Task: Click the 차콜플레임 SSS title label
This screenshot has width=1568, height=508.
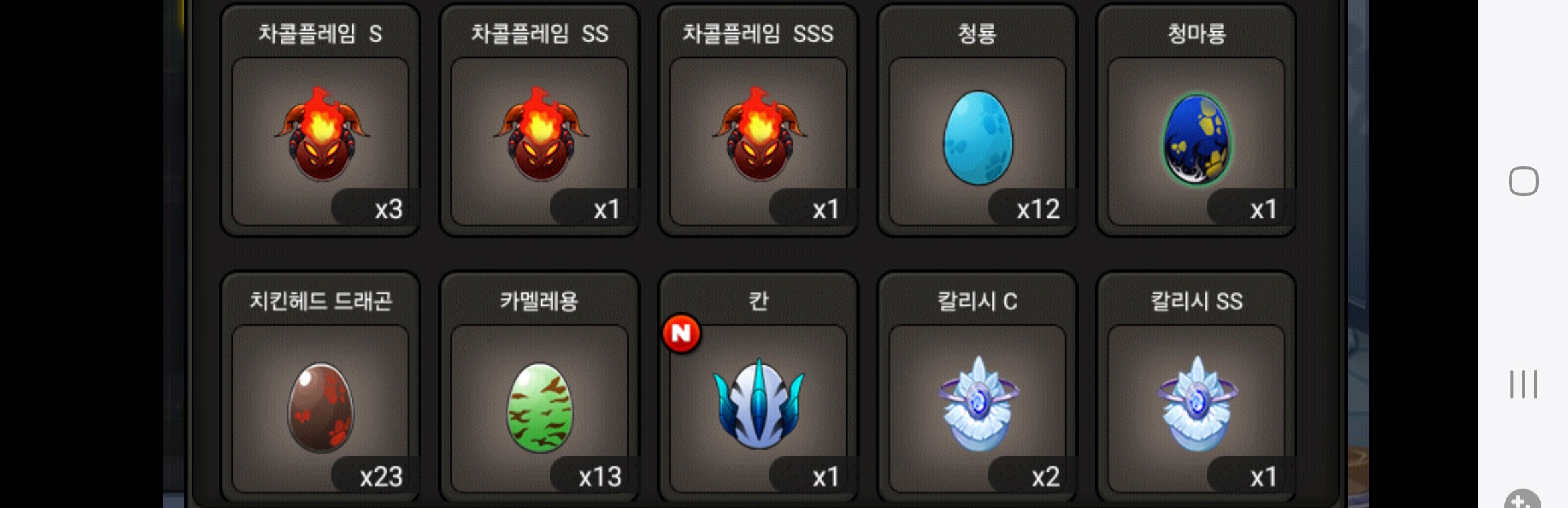Action: tap(758, 34)
